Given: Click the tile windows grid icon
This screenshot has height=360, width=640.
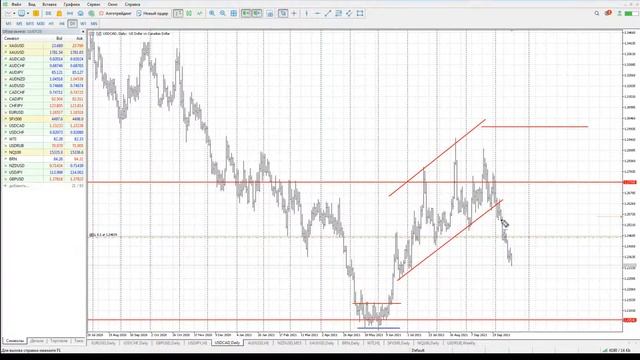Looking at the screenshot, I should pos(233,13).
